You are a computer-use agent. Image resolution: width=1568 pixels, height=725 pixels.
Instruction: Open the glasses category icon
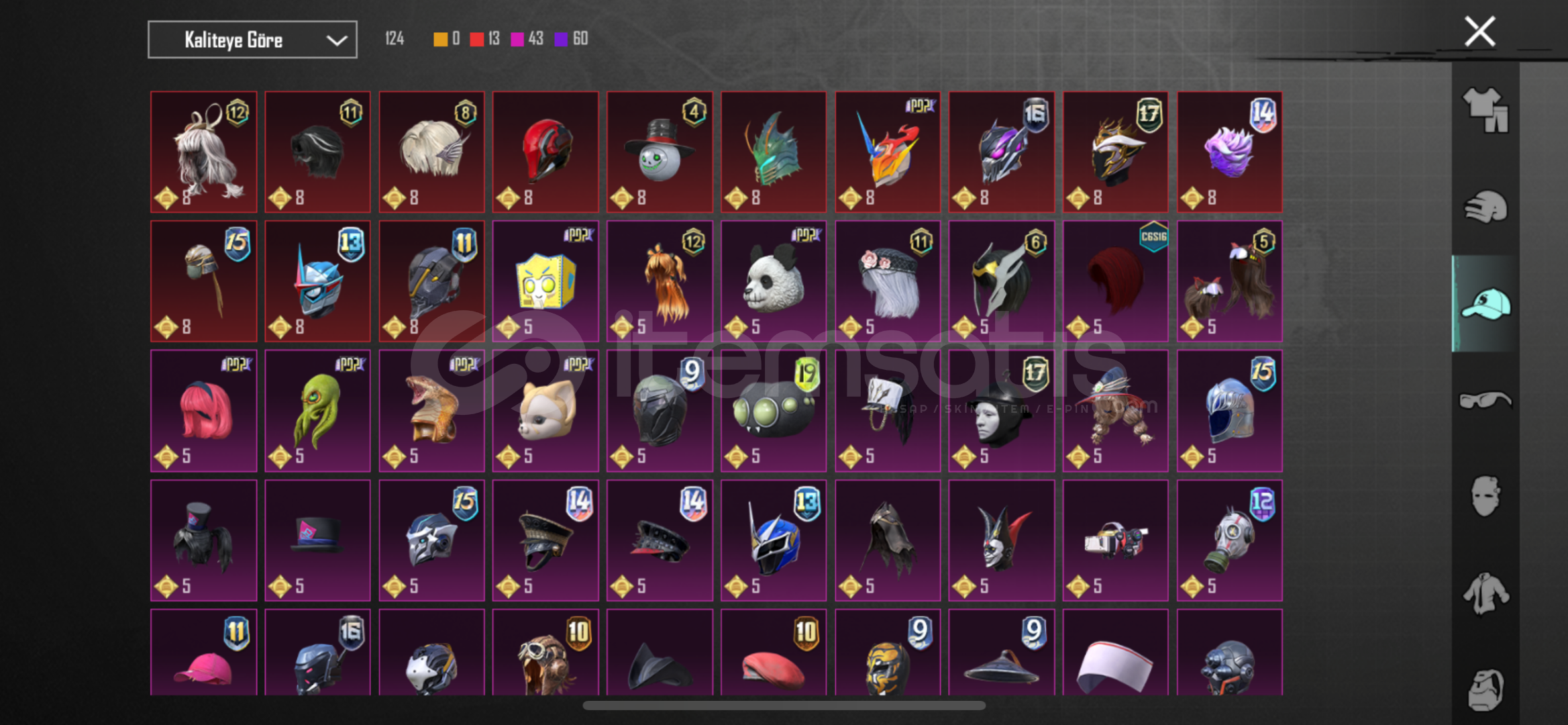click(1485, 401)
